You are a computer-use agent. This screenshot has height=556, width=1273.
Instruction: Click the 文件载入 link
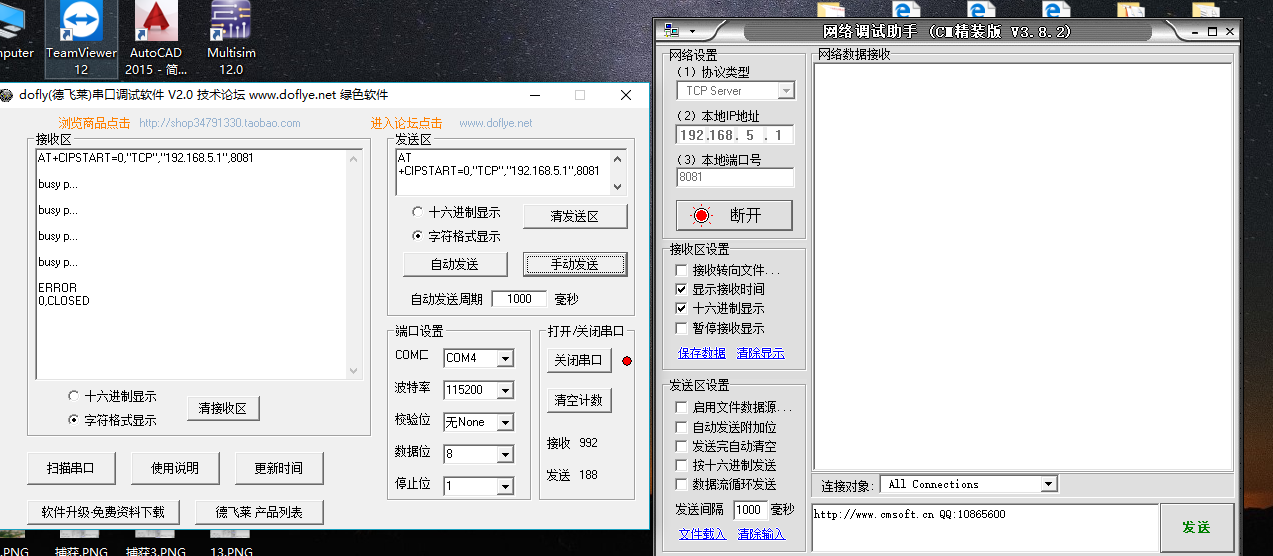coord(703,534)
